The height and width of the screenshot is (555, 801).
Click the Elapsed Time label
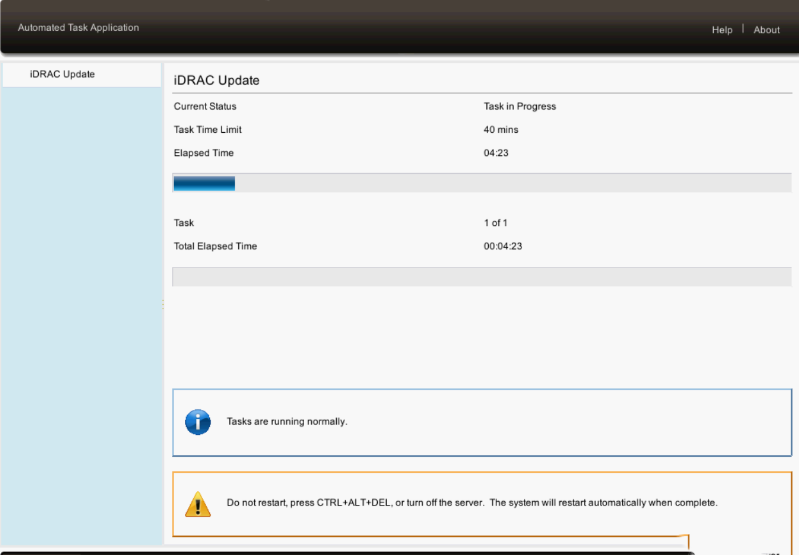click(x=203, y=153)
